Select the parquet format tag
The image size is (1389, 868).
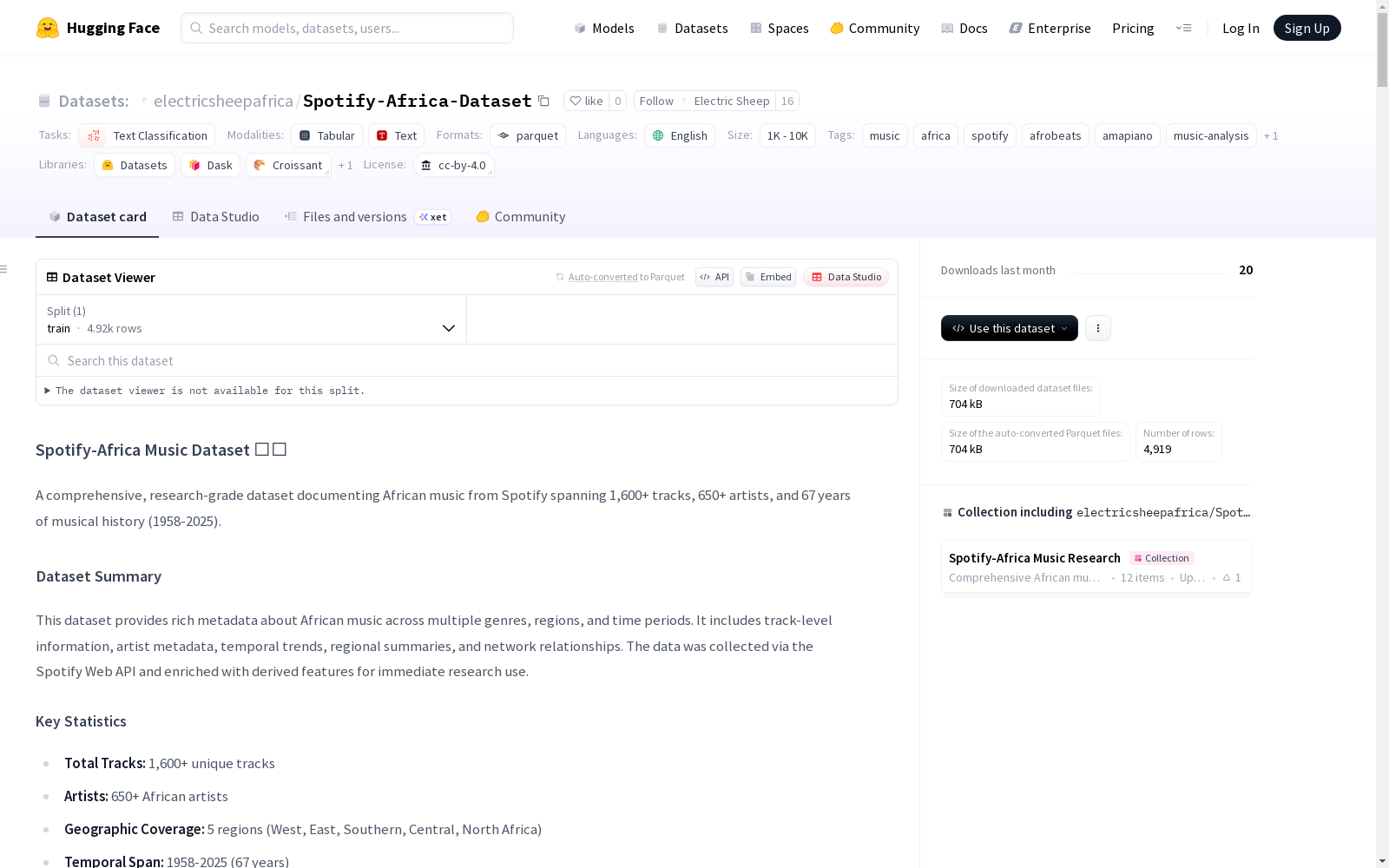click(528, 135)
